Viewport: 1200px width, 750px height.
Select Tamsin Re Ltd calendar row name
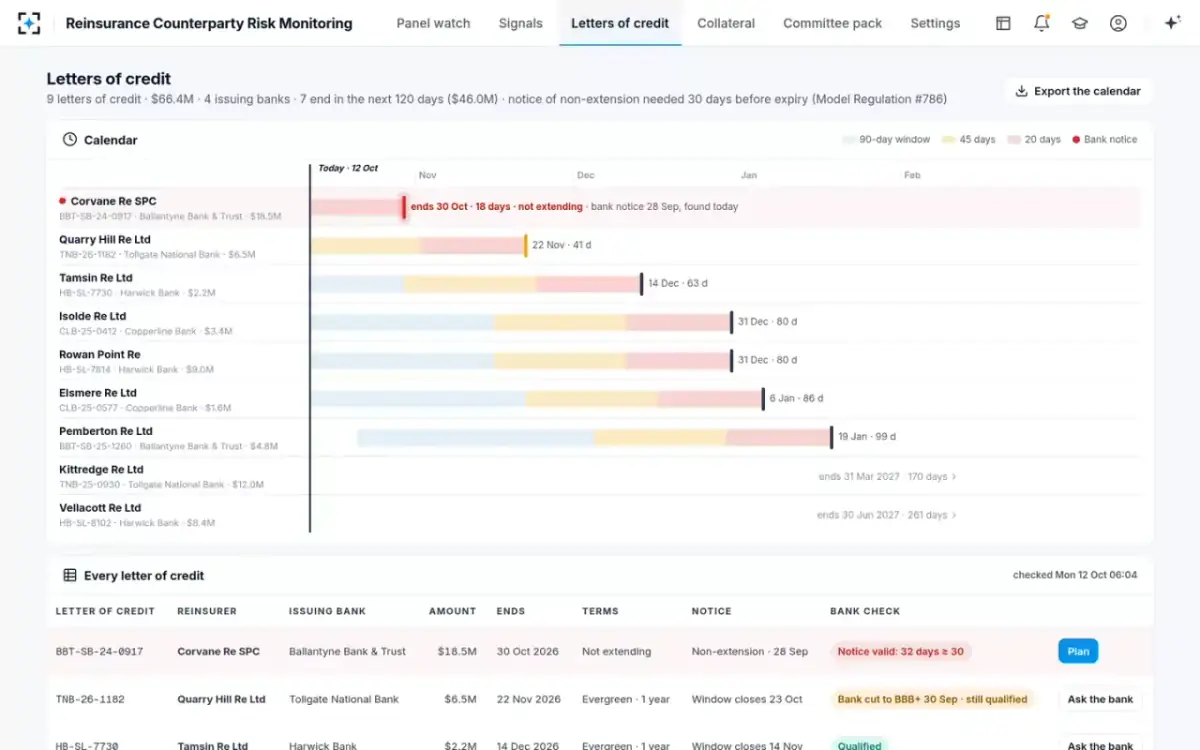(96, 278)
